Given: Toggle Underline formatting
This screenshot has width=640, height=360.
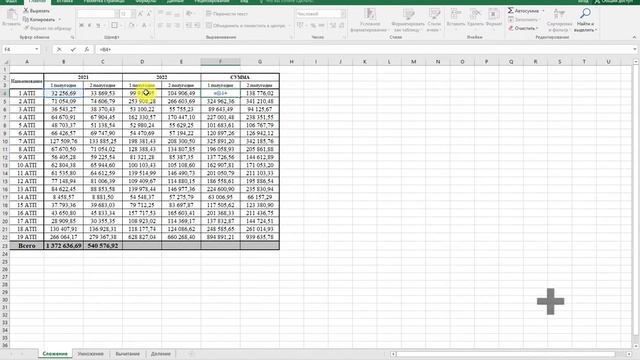Looking at the screenshot, I should tap(98, 25).
